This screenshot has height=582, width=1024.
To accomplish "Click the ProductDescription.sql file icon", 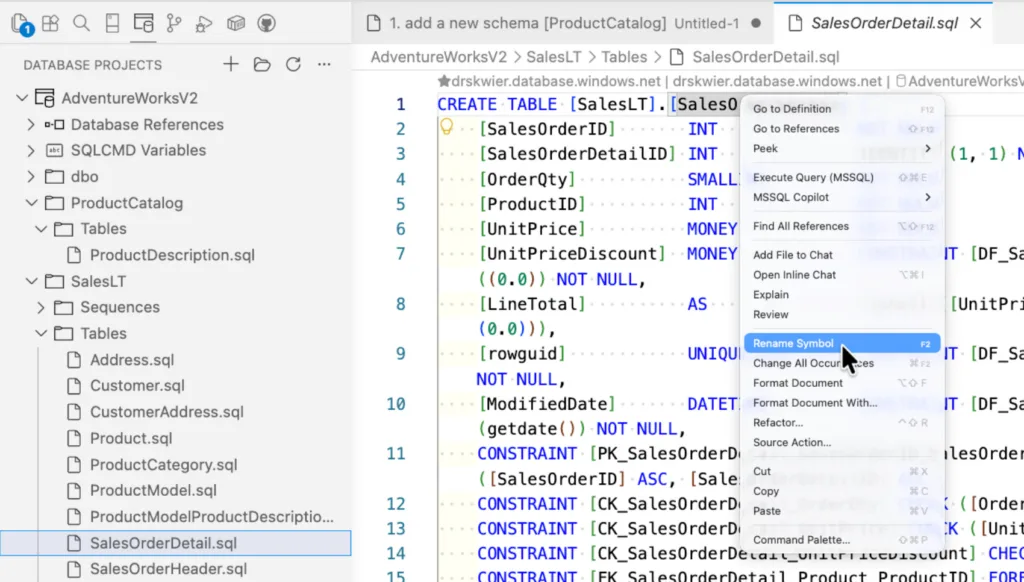I will 74,255.
